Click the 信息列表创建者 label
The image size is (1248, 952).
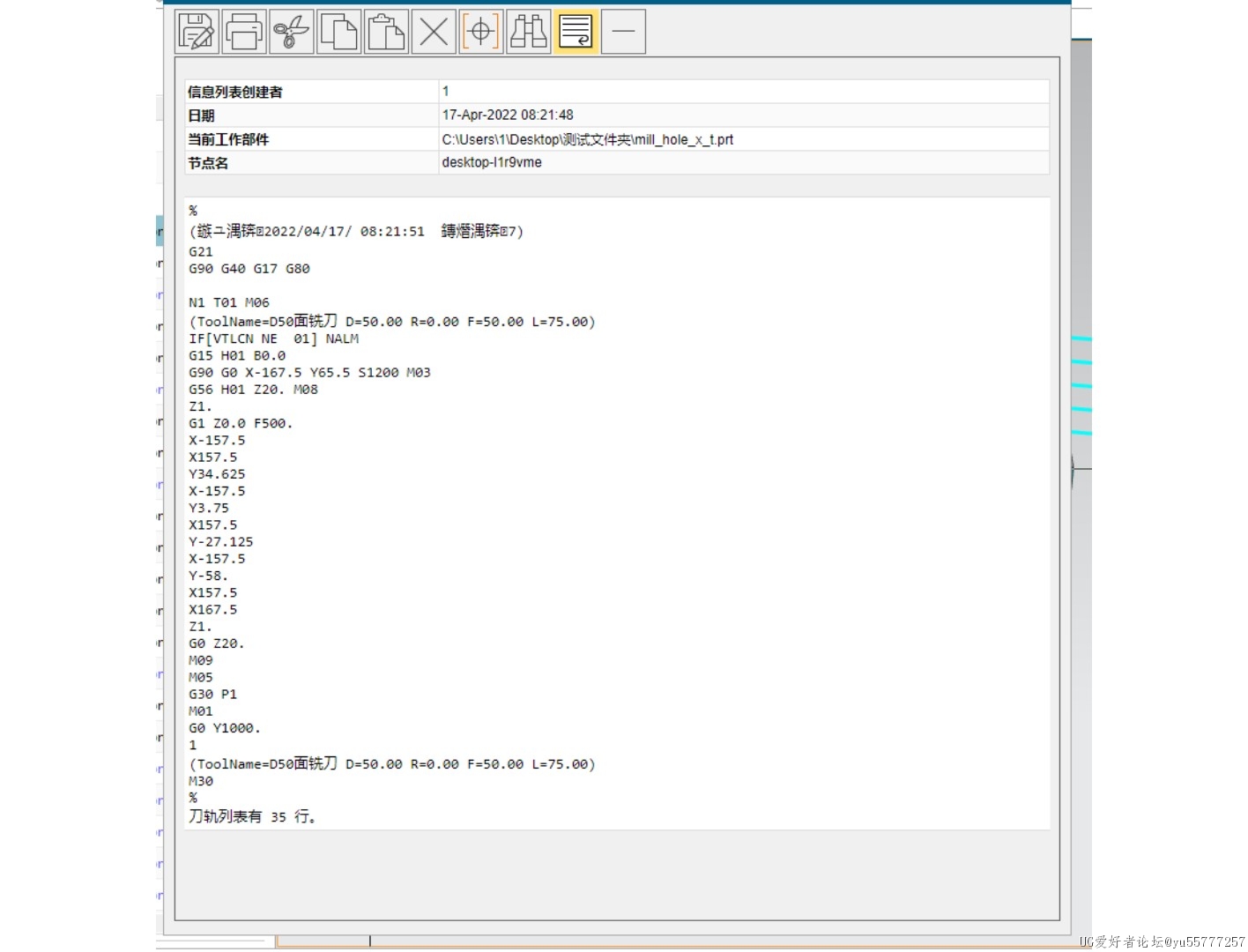[235, 92]
